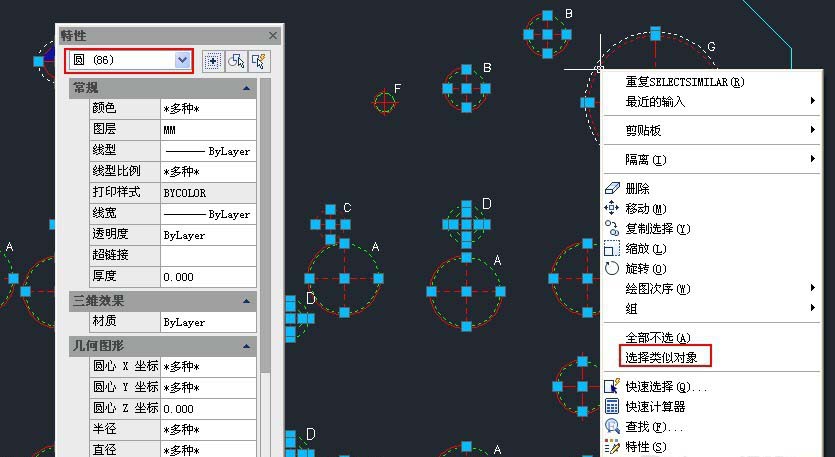Viewport: 835px width, 457px height.
Task: Click the 线宽 ByLayer value
Action: click(x=208, y=214)
